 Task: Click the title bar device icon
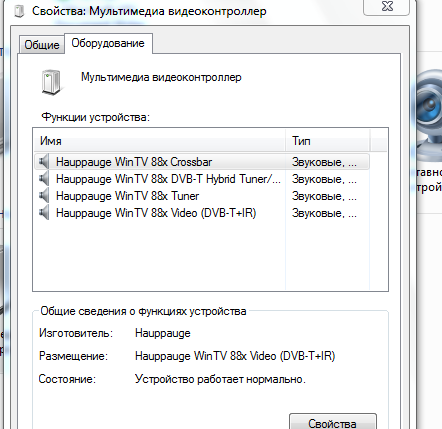coord(20,11)
